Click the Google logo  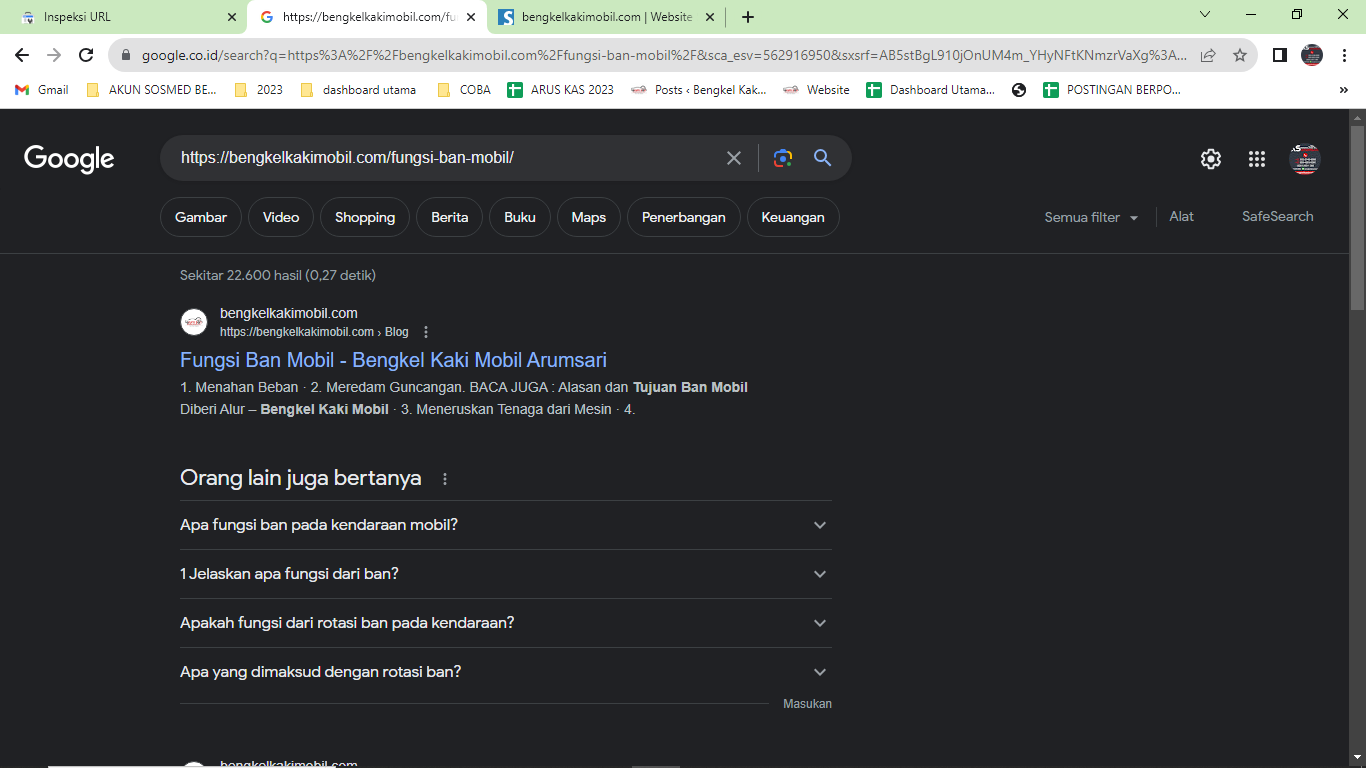[69, 159]
